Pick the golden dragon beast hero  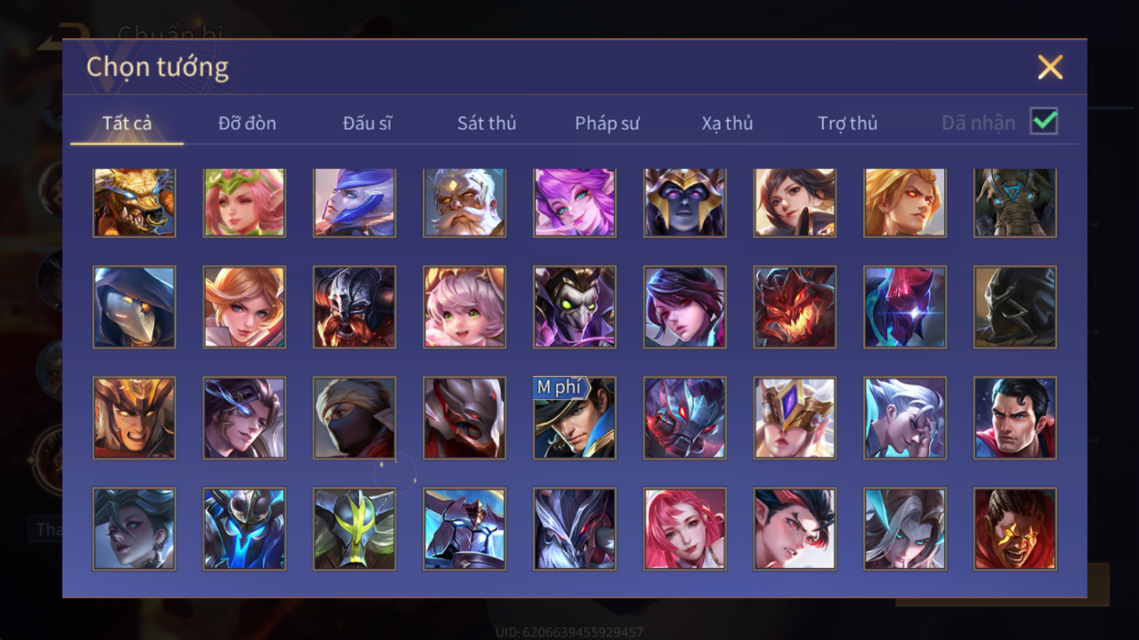pos(134,203)
